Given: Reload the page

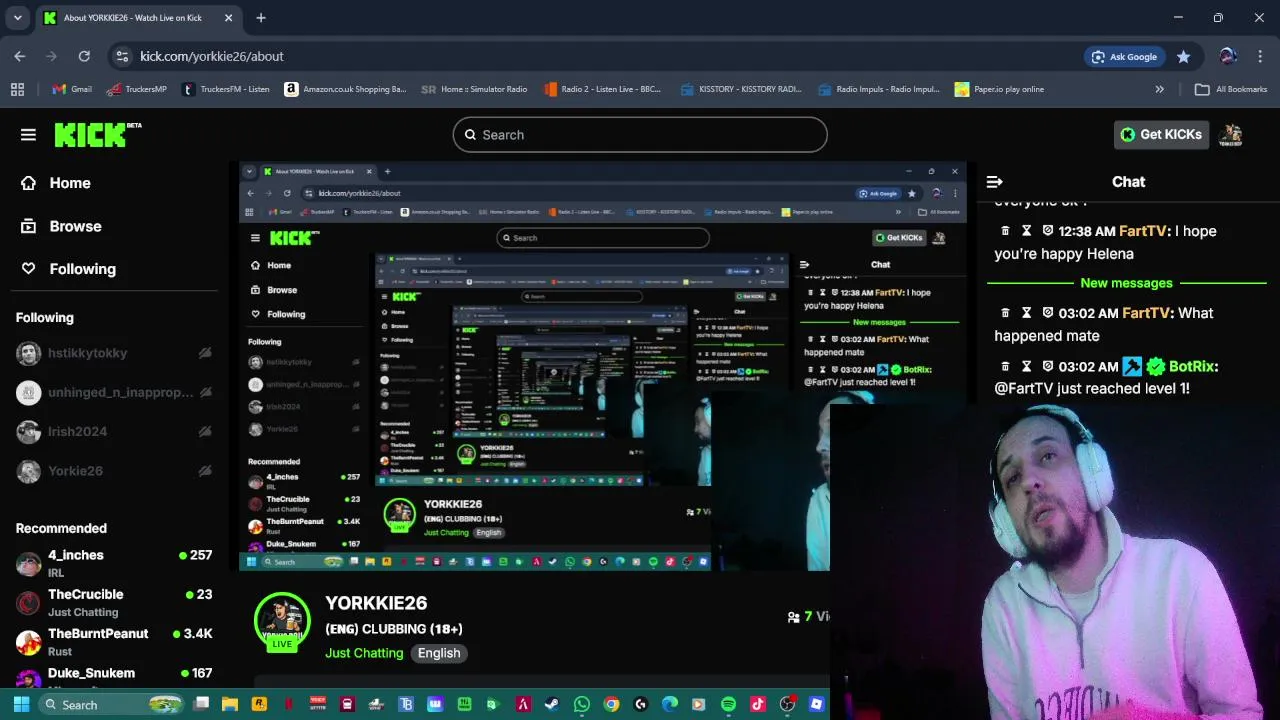Looking at the screenshot, I should (x=84, y=57).
